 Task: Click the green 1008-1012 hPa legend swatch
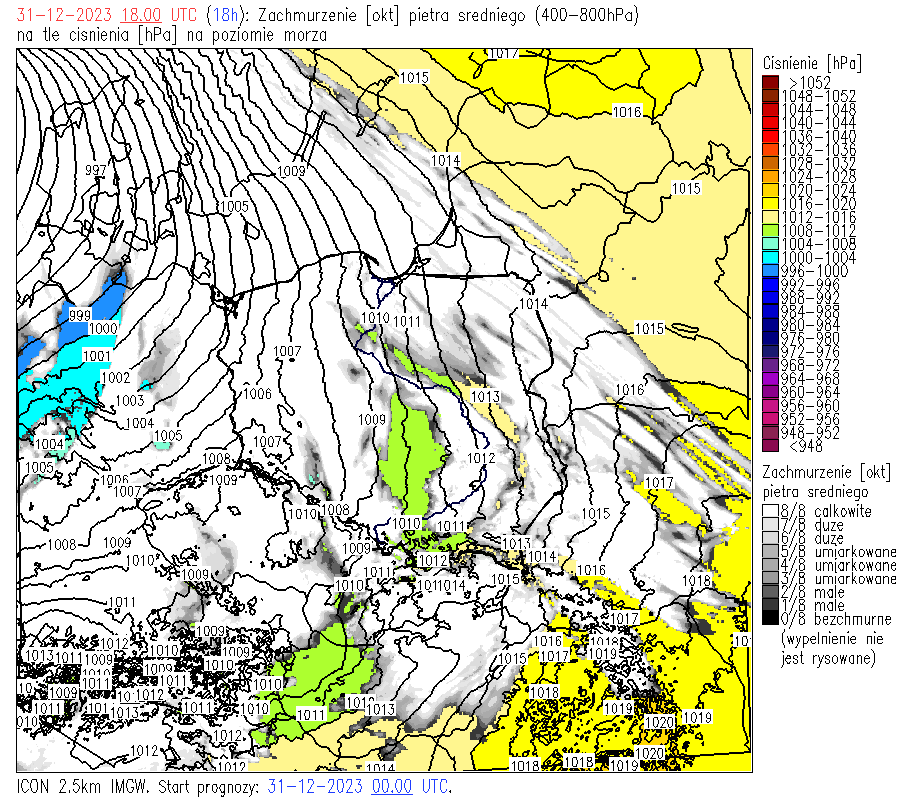(770, 231)
